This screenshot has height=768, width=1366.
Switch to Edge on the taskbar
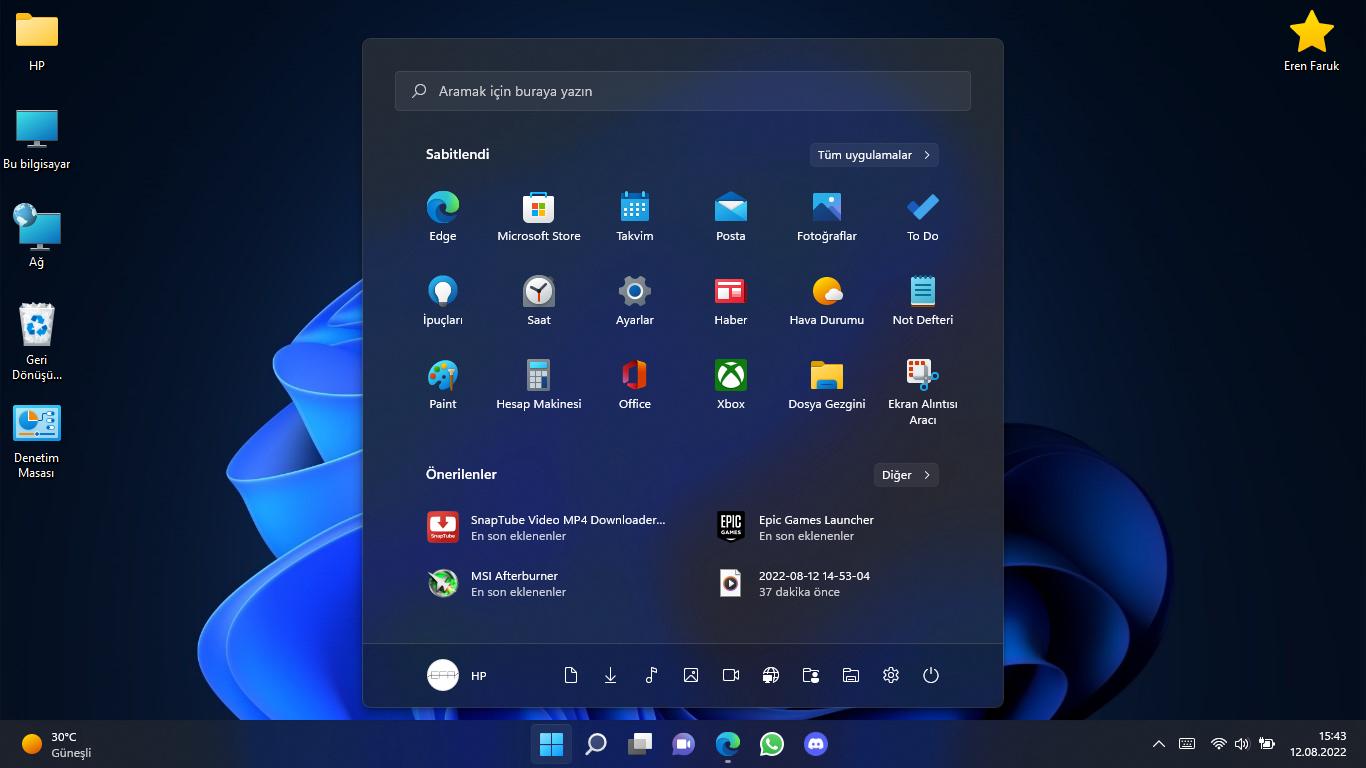[728, 744]
